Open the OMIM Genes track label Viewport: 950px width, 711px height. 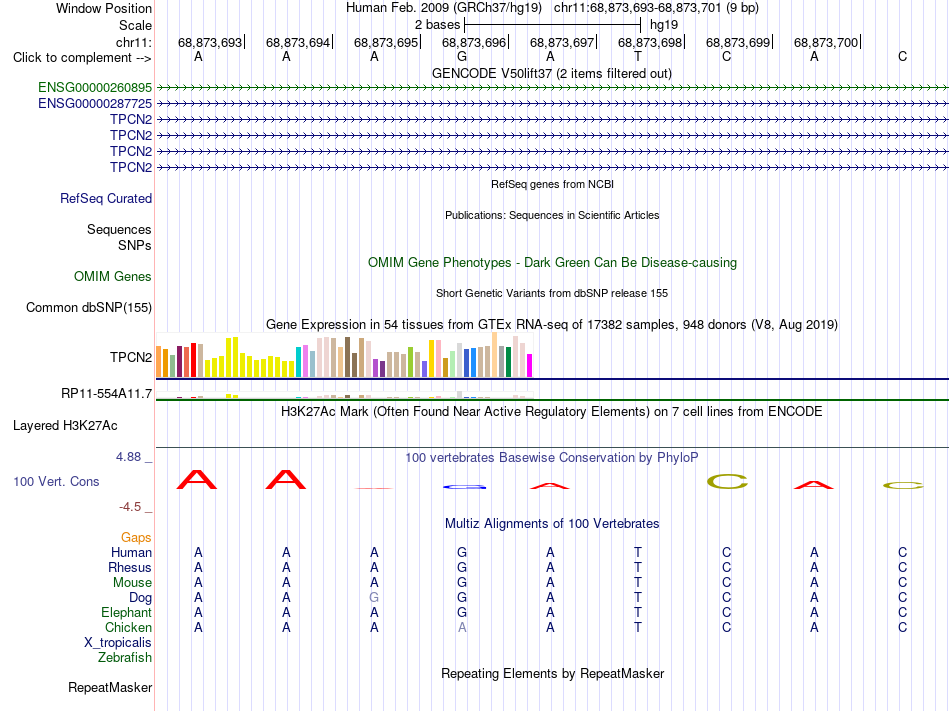point(113,277)
